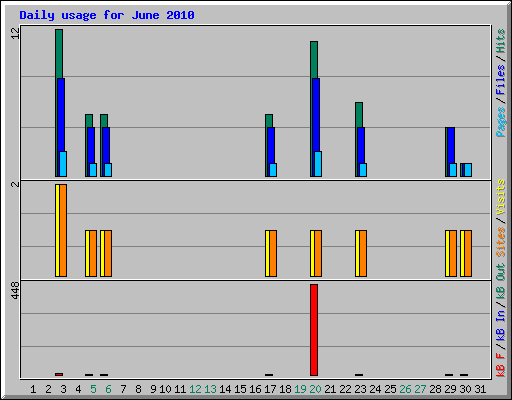The width and height of the screenshot is (512, 400).
Task: Click the y-axis value '448'
Action: click(15, 290)
